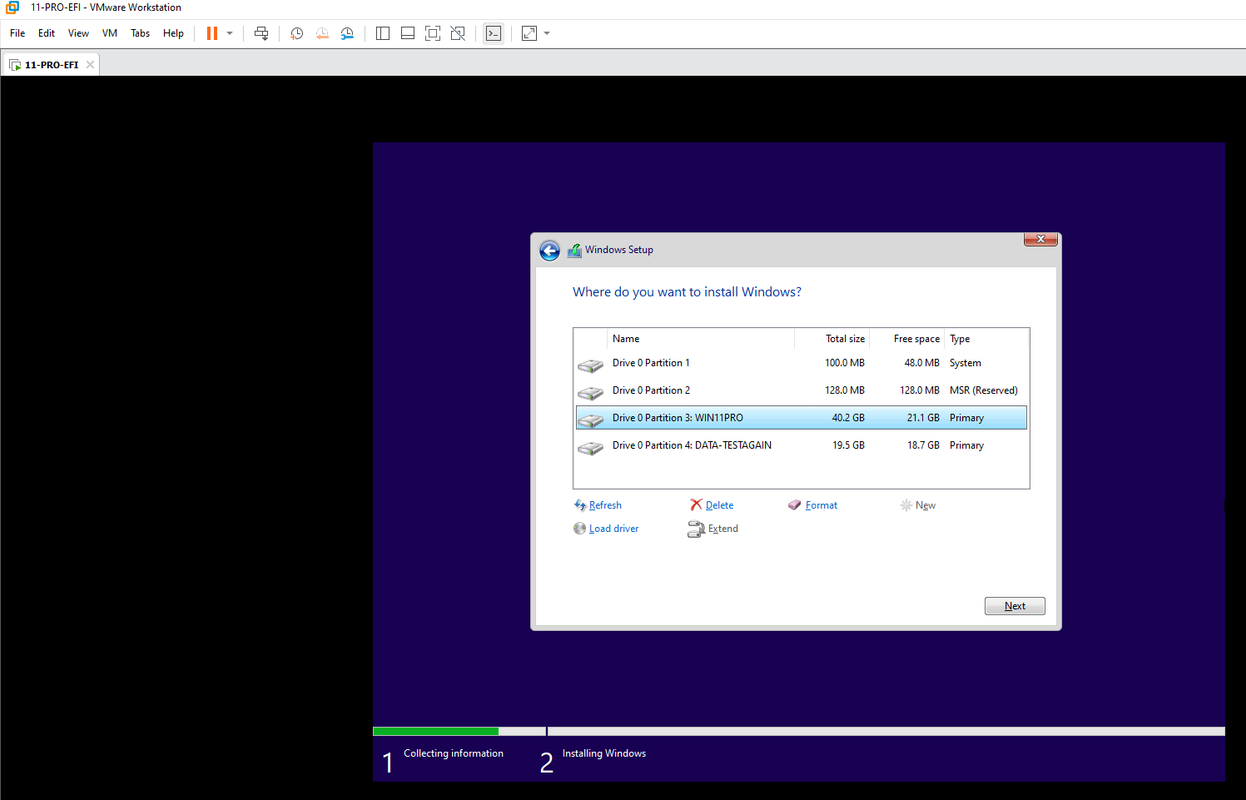Click the Unity mode toolbar icon
The height and width of the screenshot is (800, 1246).
(458, 33)
